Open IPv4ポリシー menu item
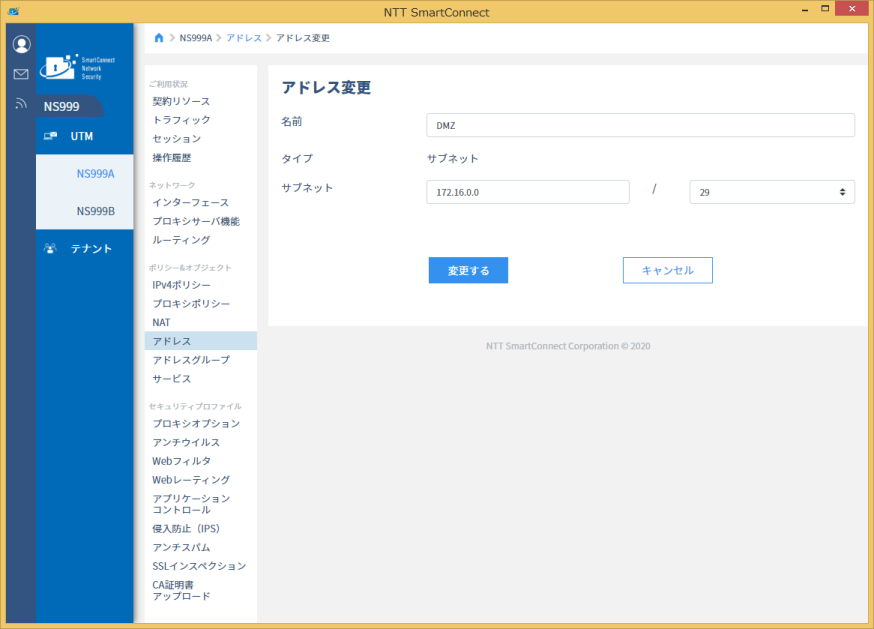The width and height of the screenshot is (874, 629). point(181,285)
